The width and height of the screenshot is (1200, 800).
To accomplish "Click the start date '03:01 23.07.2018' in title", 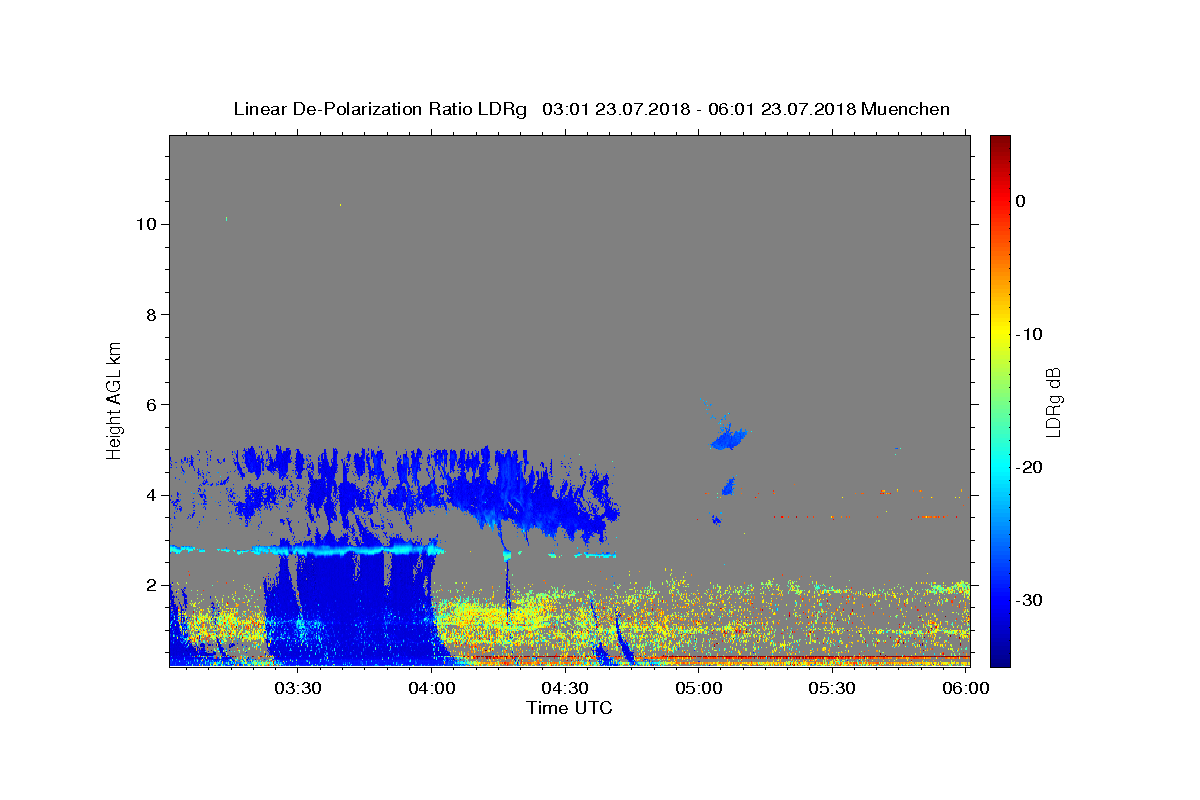I will tap(616, 109).
